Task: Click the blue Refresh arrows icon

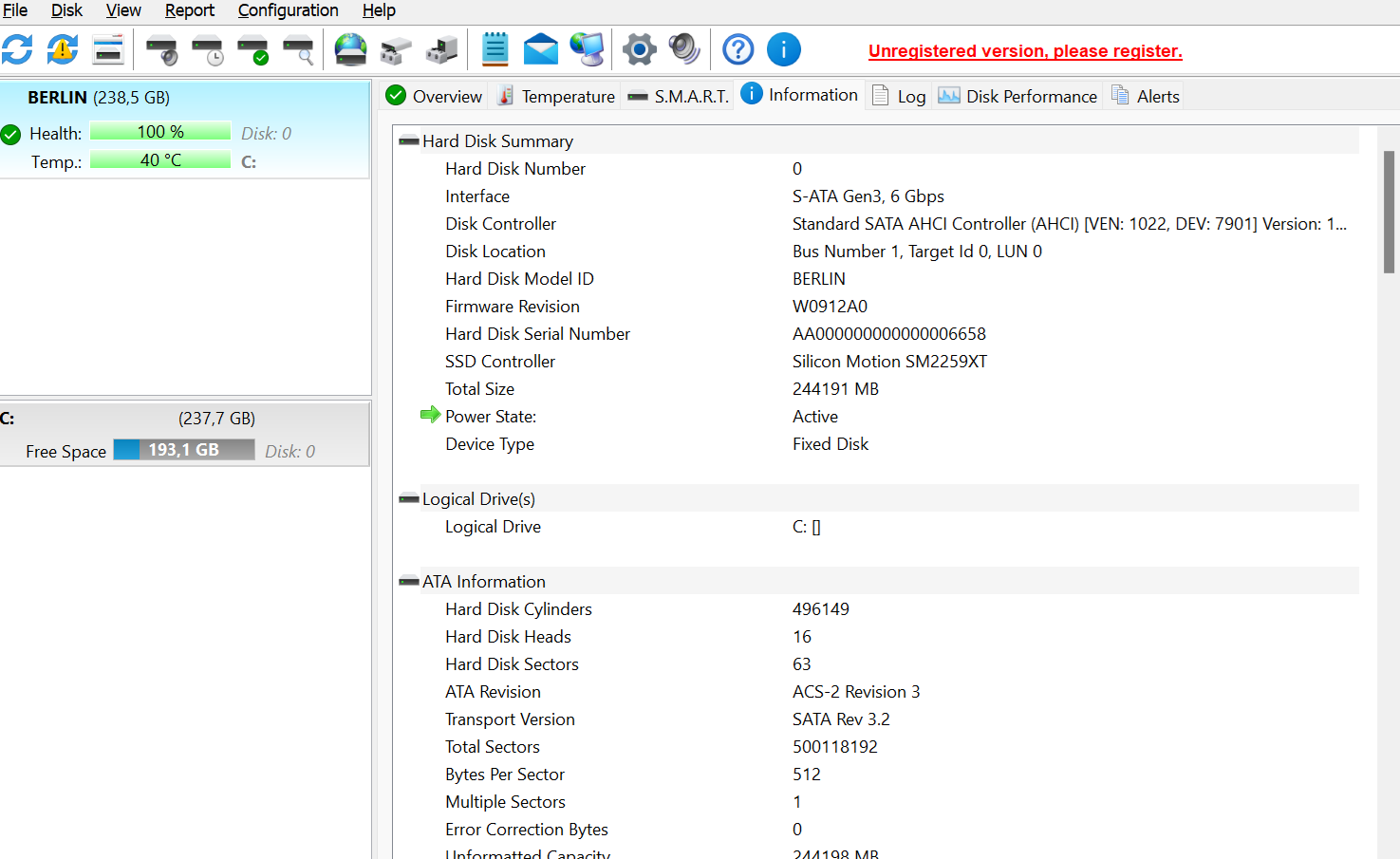Action: click(x=17, y=49)
